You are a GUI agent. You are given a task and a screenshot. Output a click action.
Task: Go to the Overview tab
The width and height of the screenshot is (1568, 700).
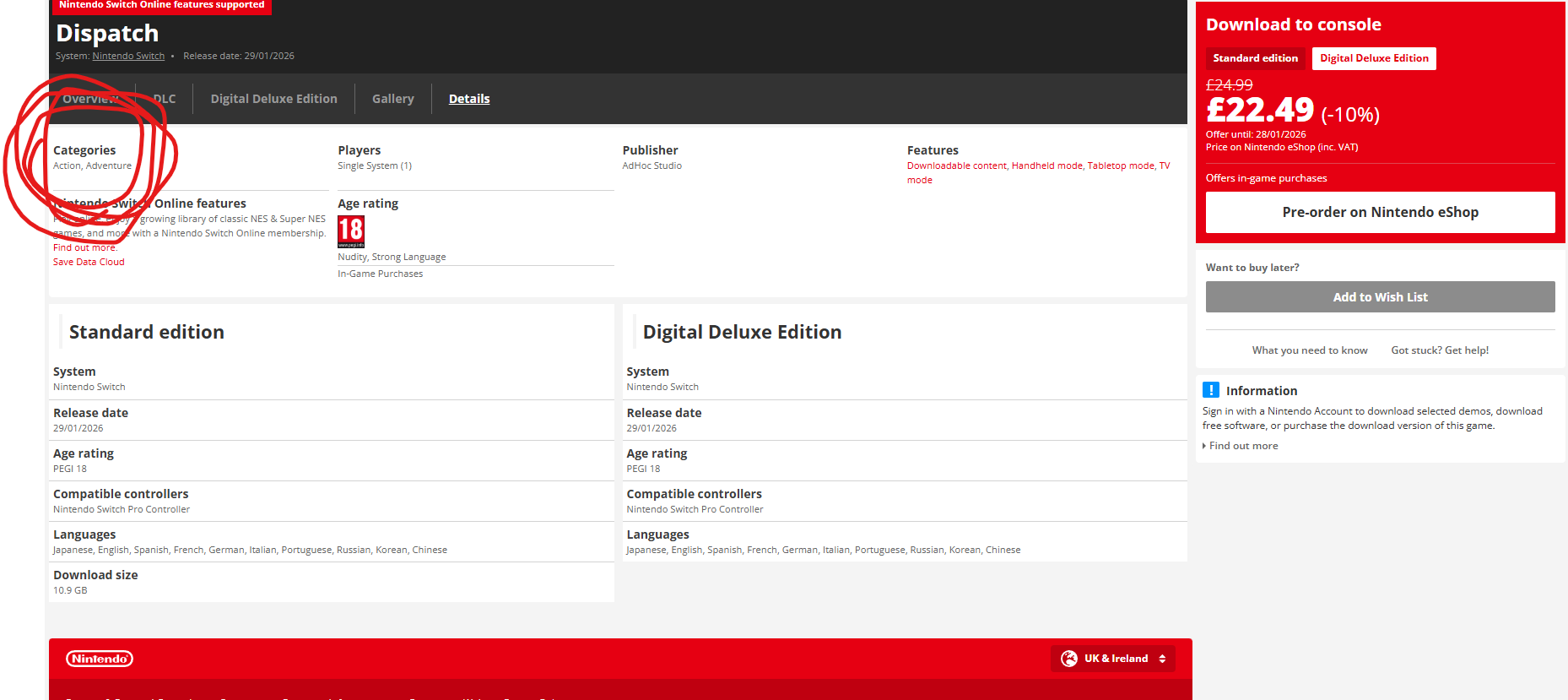click(x=90, y=99)
